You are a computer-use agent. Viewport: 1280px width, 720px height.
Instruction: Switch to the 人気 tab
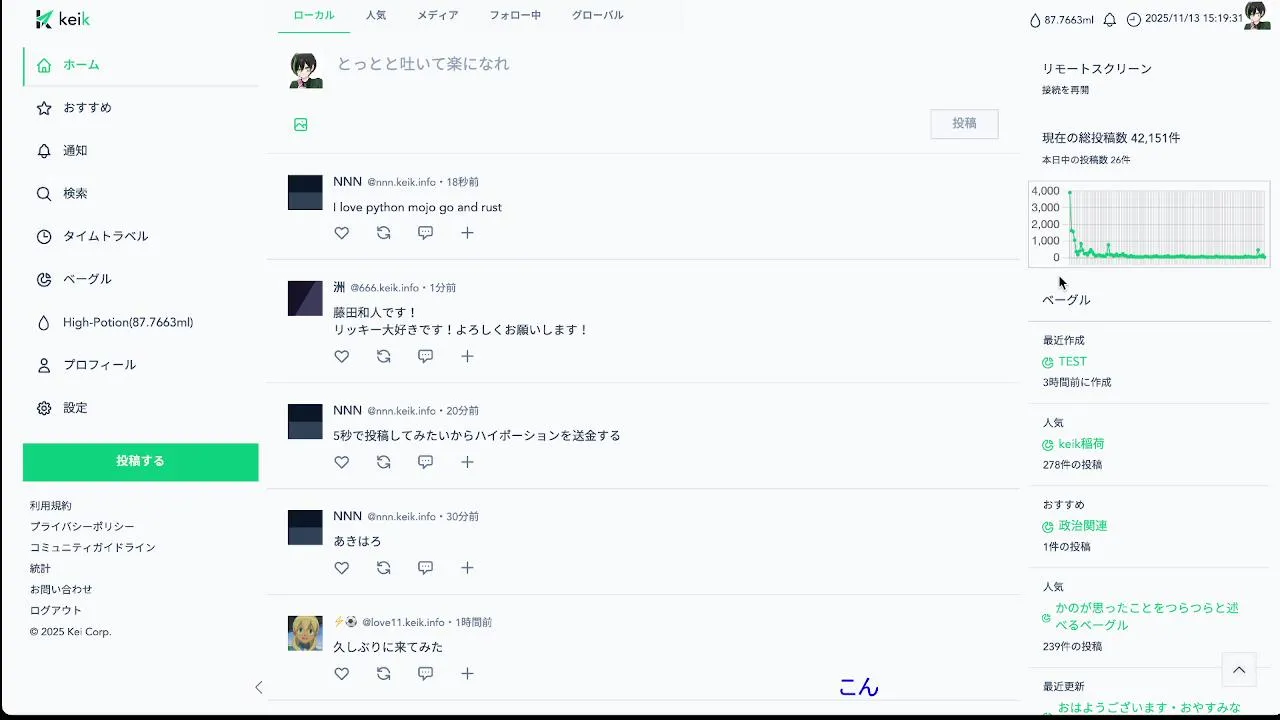click(x=376, y=16)
